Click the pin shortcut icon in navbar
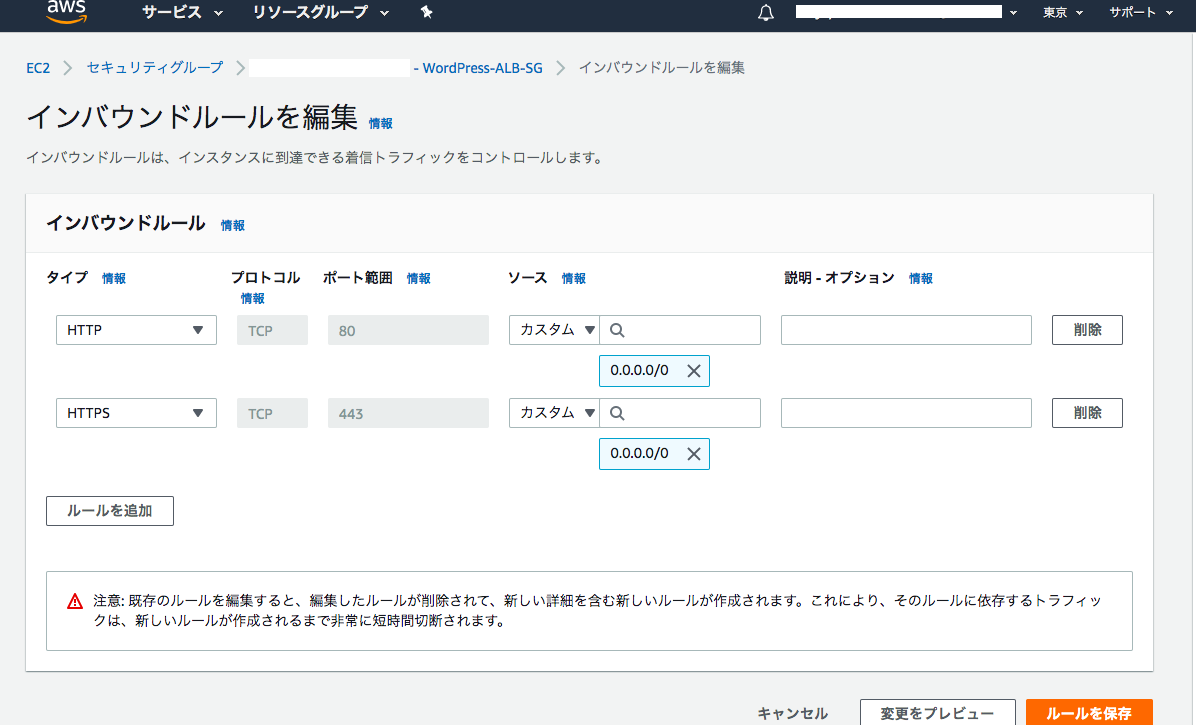Viewport: 1196px width, 725px height. coord(426,12)
